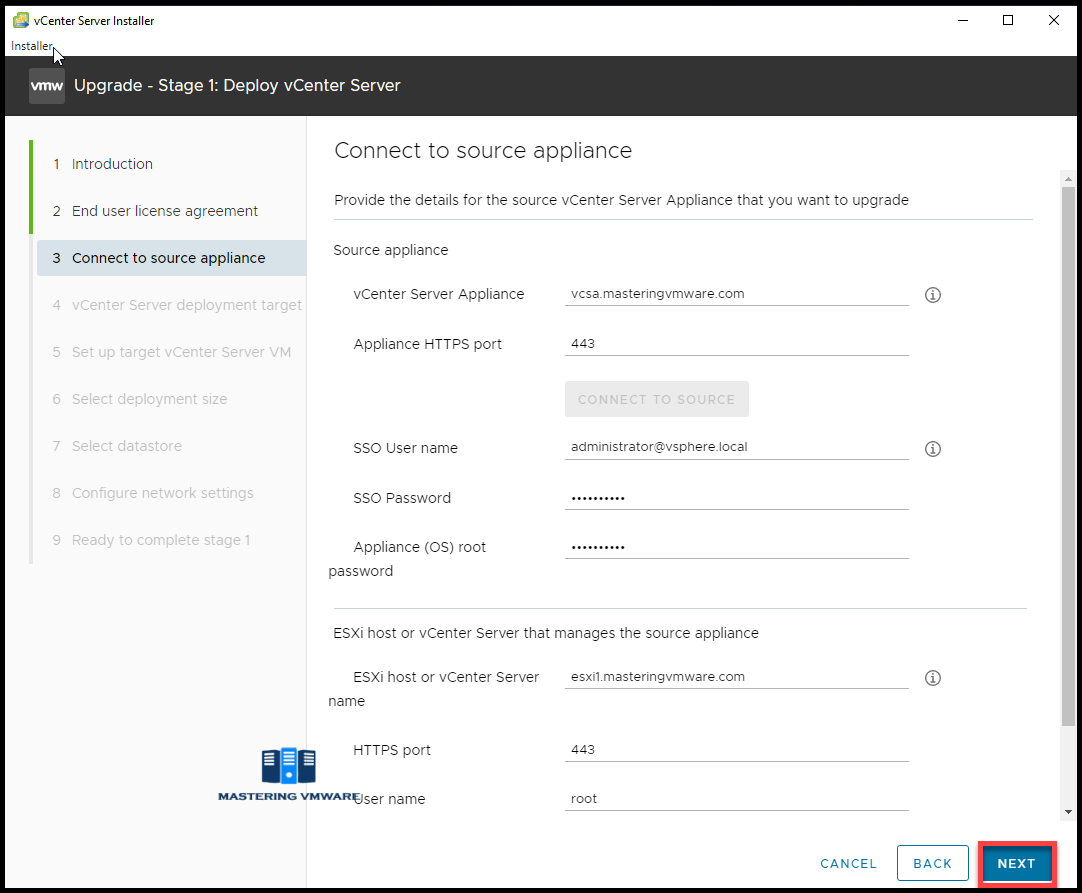This screenshot has height=893, width=1082.
Task: Go to step 1 Introduction
Action: (x=112, y=164)
